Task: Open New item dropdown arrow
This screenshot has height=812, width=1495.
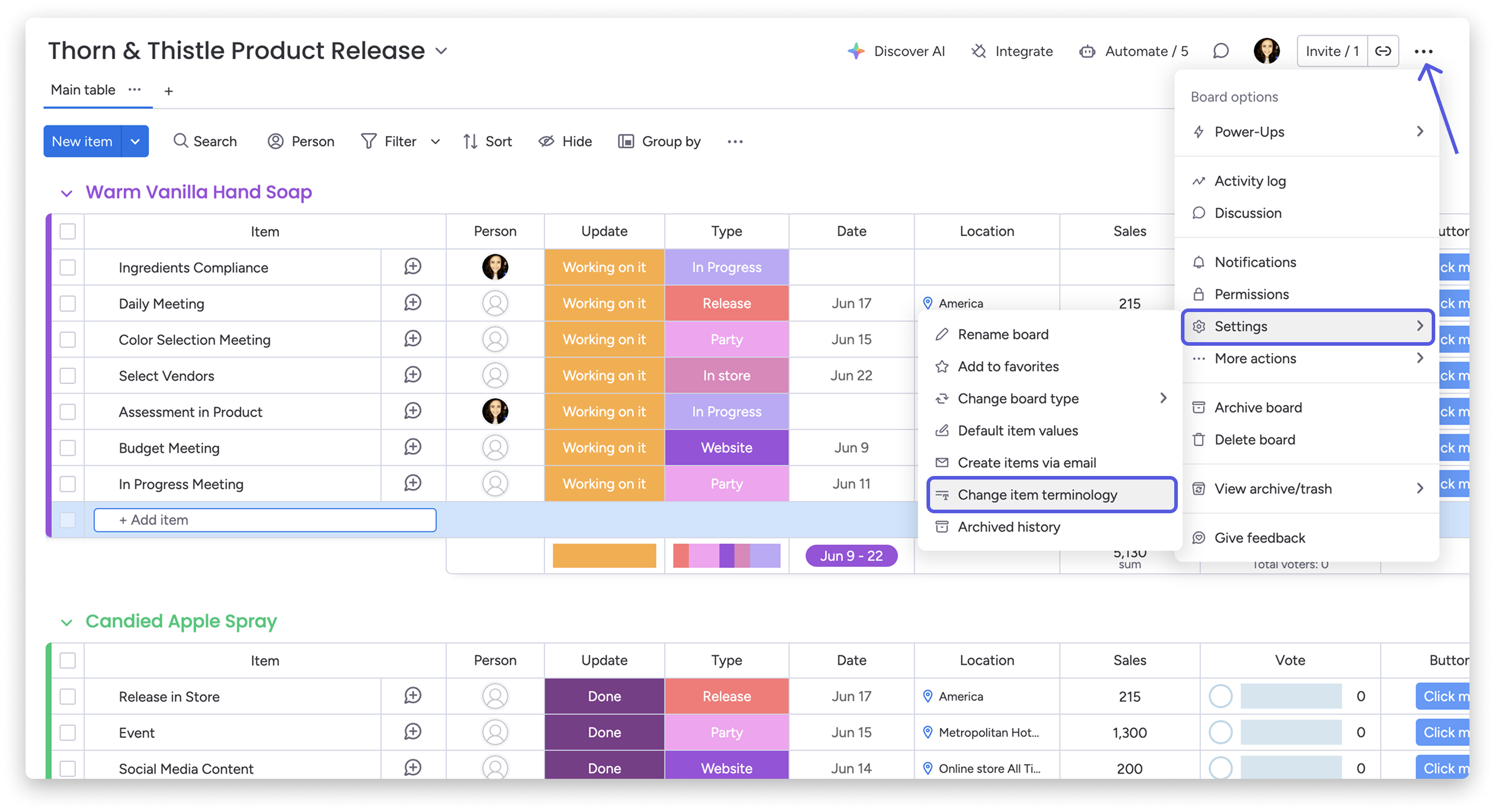Action: 135,141
